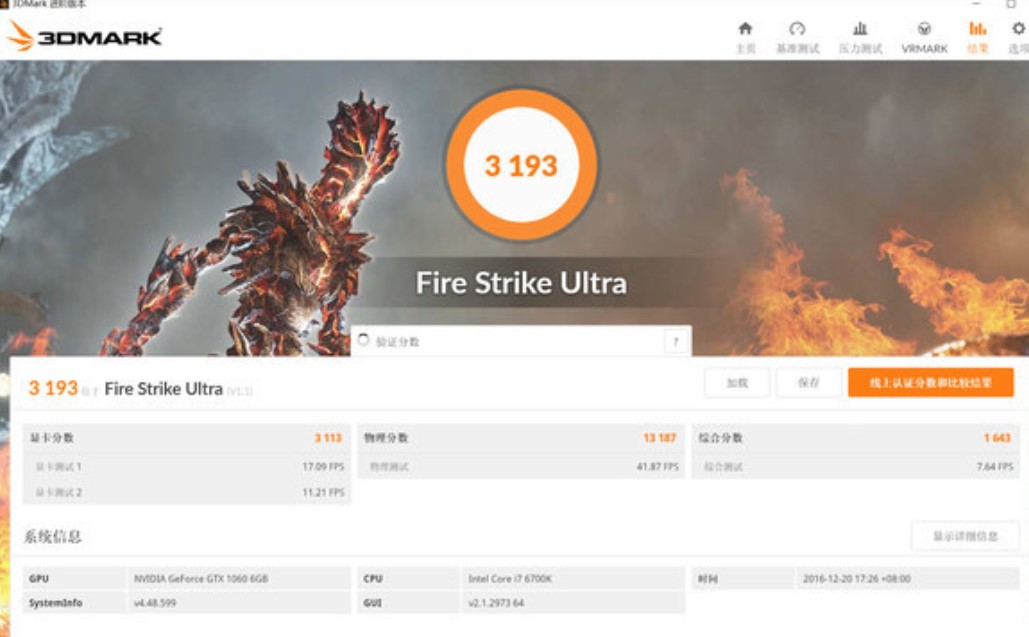The image size is (1029, 637).
Task: Click the 综合分数 combined score label
Action: click(x=720, y=438)
